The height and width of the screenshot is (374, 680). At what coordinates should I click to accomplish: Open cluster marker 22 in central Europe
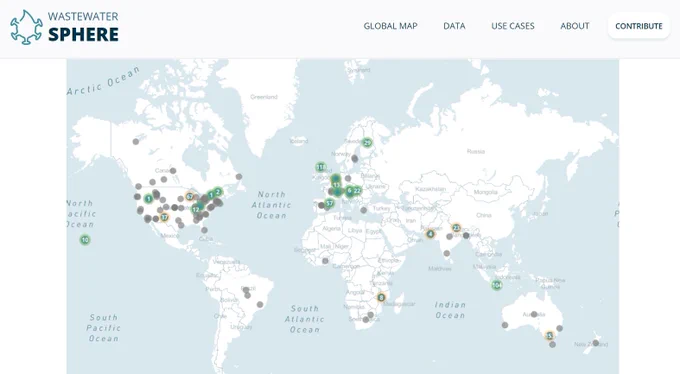point(357,190)
